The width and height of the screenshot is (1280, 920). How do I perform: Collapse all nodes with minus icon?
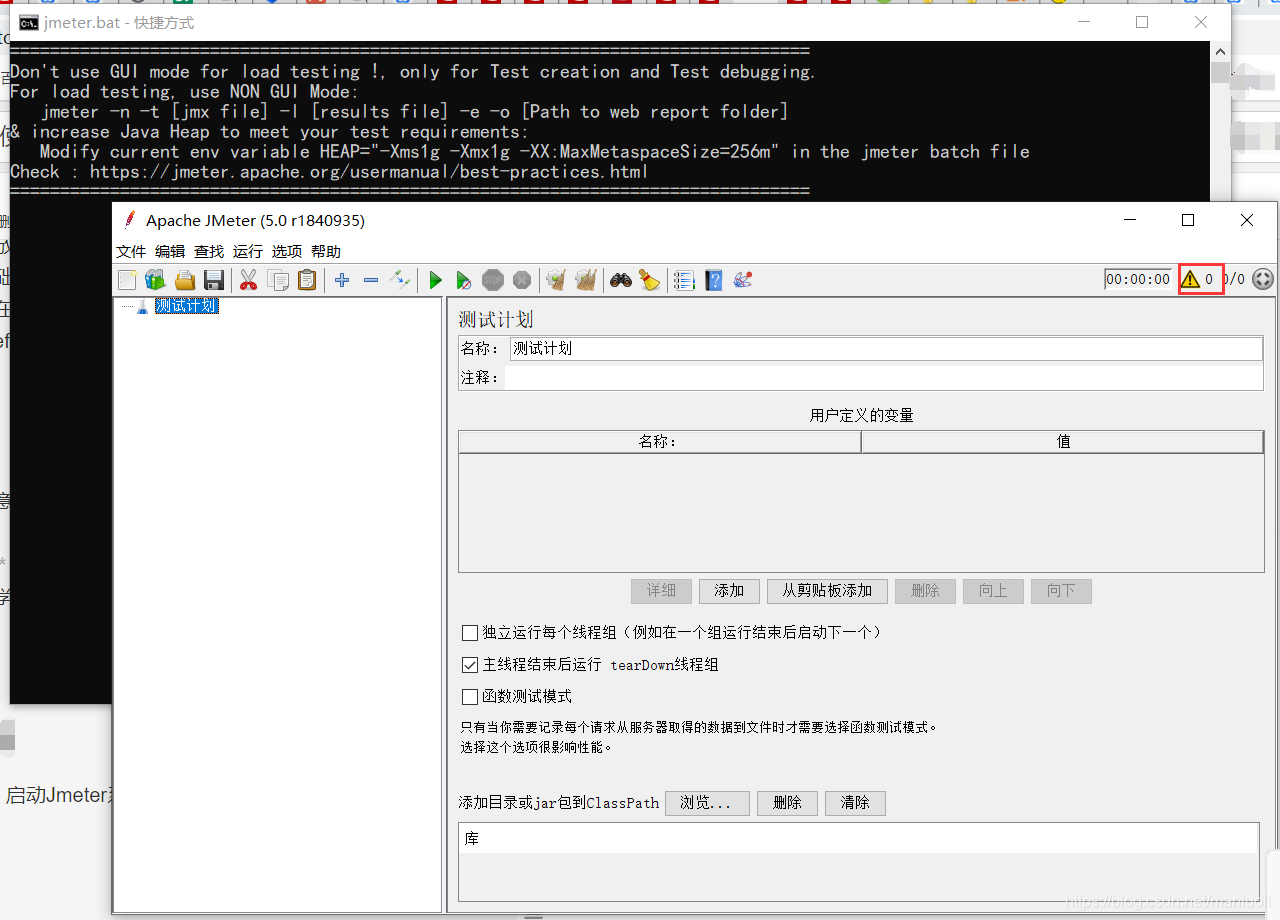pyautogui.click(x=371, y=280)
